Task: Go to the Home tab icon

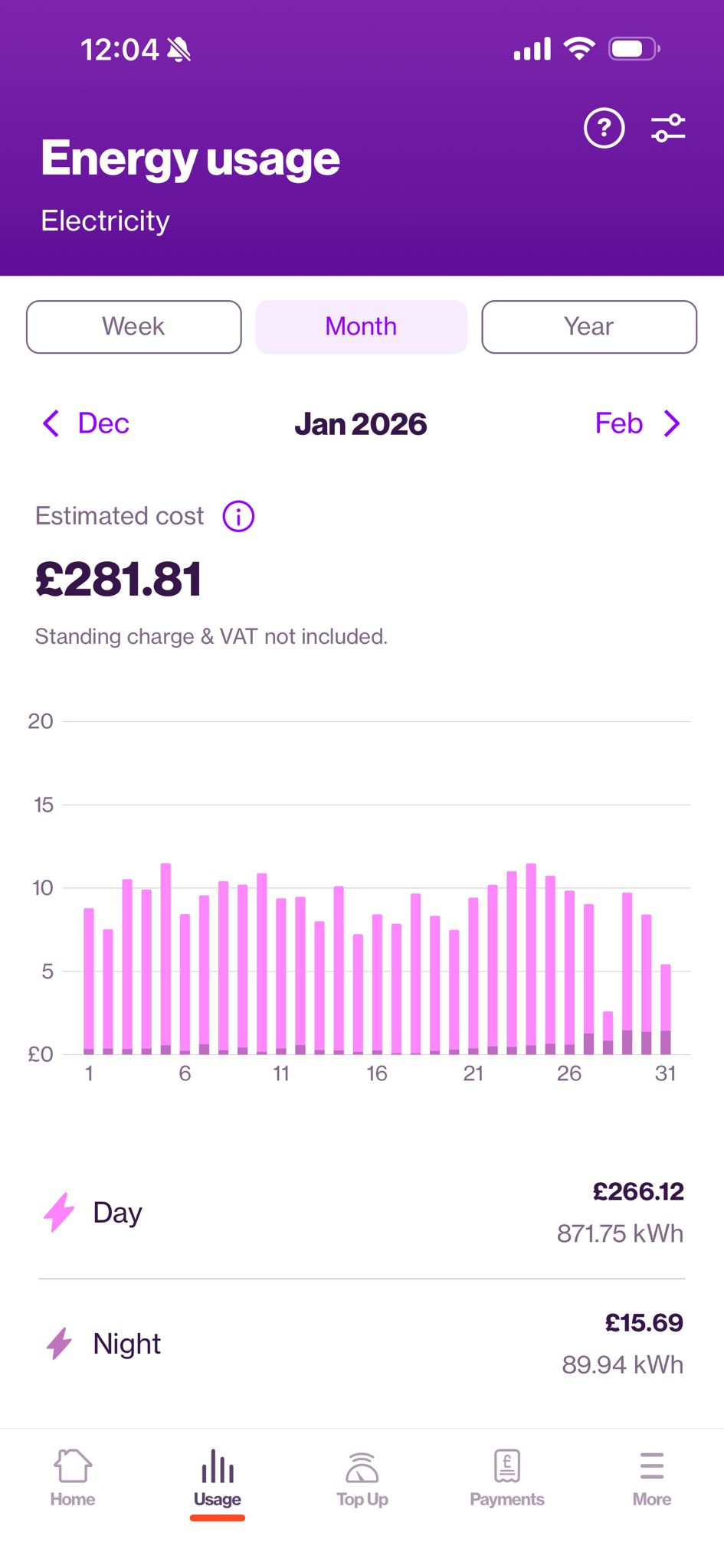Action: coord(73,1466)
